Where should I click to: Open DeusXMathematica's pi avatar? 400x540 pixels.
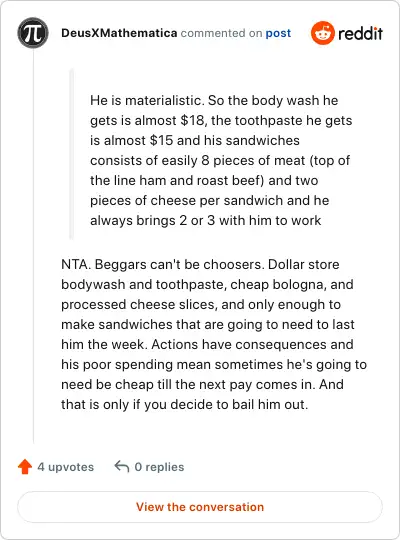[33, 33]
